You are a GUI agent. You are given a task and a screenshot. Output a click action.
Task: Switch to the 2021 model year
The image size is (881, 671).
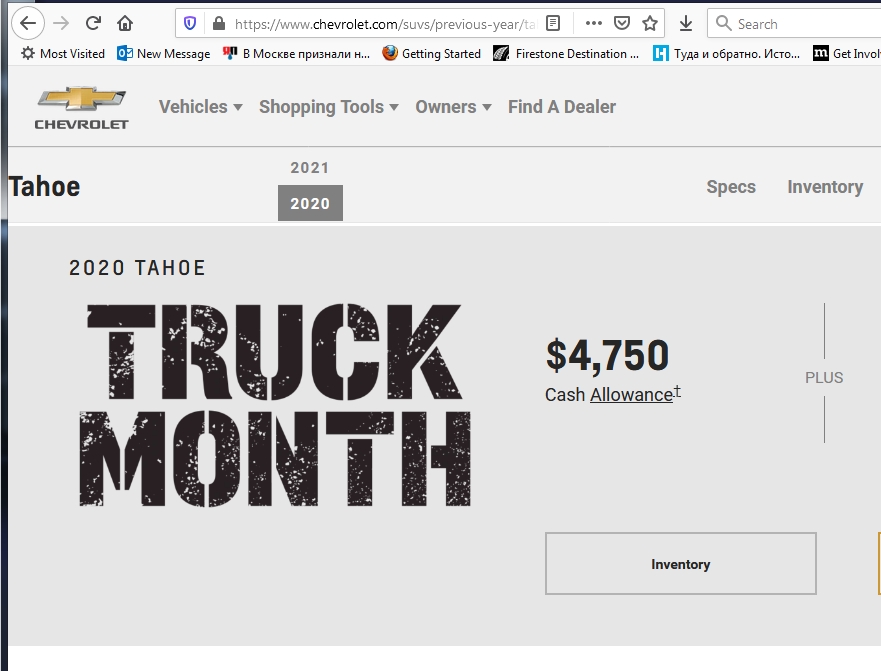click(310, 167)
